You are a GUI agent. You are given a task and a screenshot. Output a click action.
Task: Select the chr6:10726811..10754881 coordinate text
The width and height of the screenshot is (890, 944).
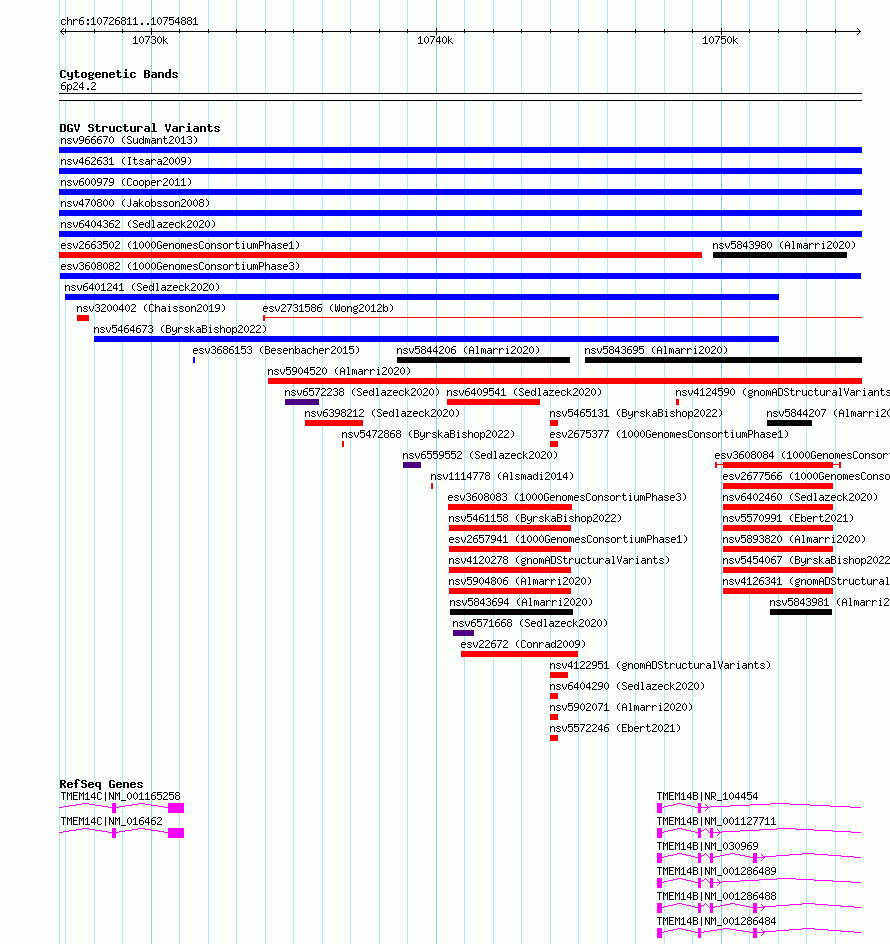click(129, 21)
